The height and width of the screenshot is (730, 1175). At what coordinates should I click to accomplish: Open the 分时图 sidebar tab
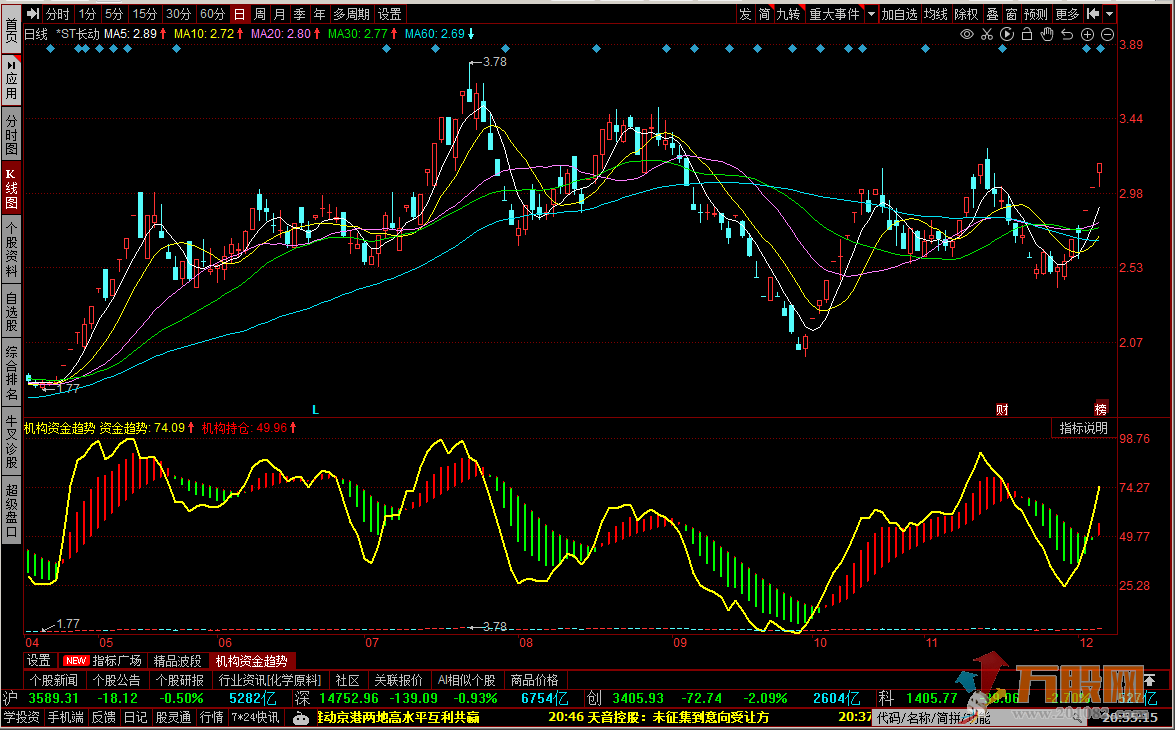pyautogui.click(x=11, y=133)
